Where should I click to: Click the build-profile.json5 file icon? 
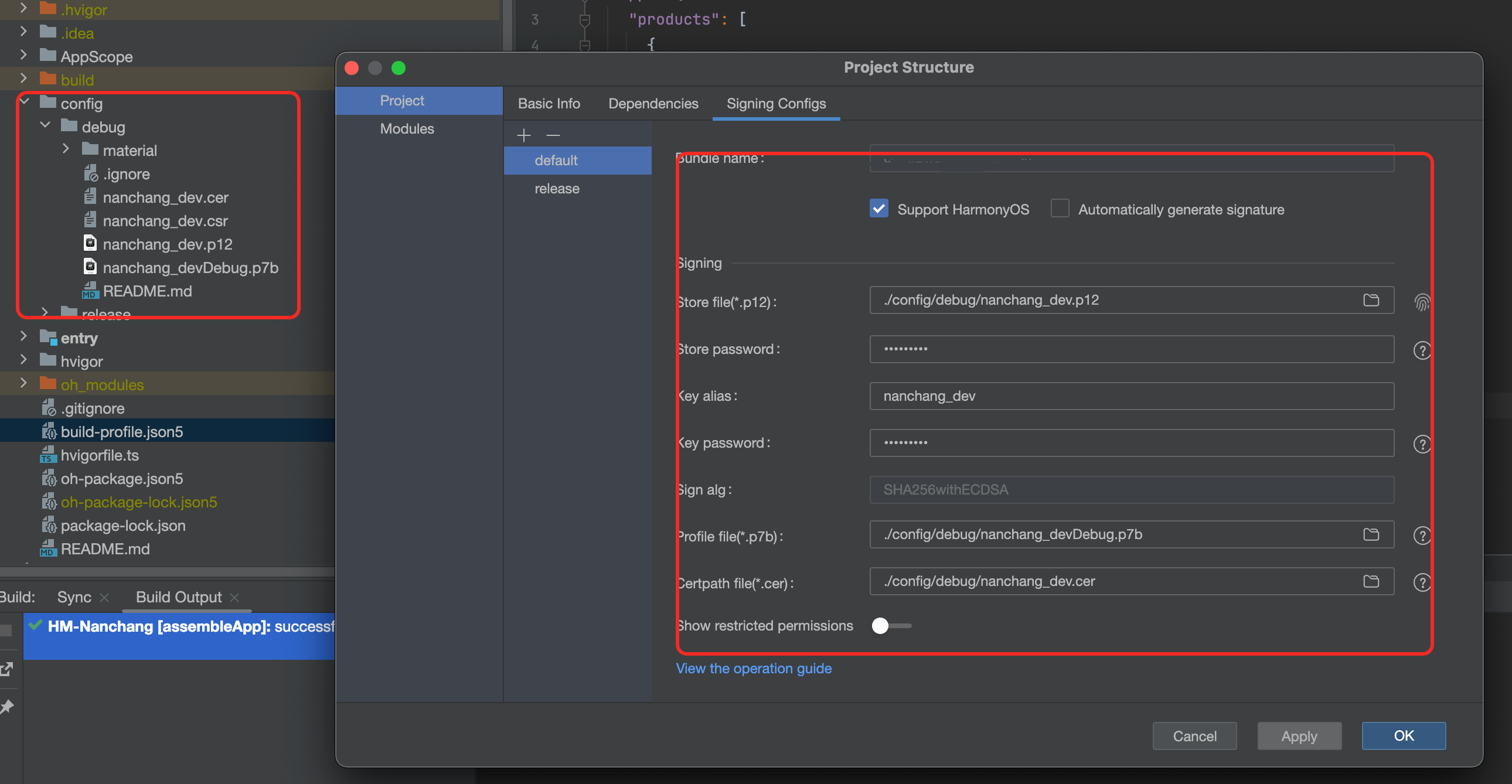48,431
